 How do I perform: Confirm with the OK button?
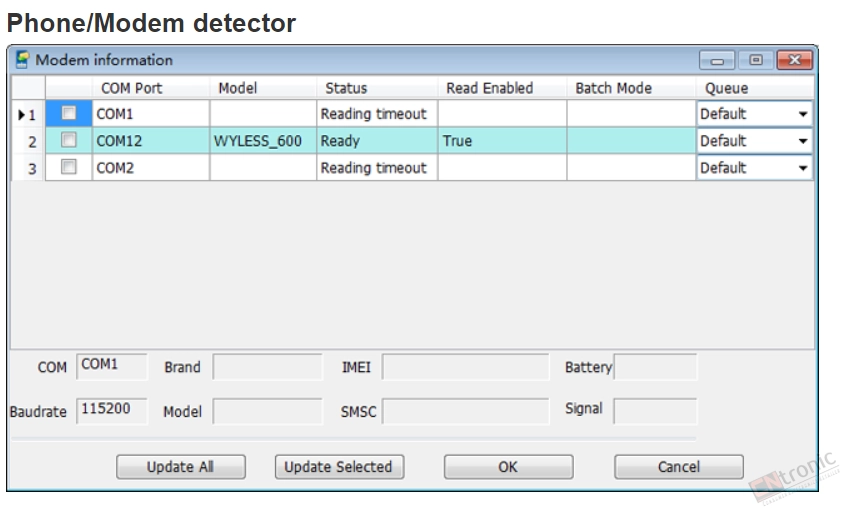pyautogui.click(x=508, y=466)
